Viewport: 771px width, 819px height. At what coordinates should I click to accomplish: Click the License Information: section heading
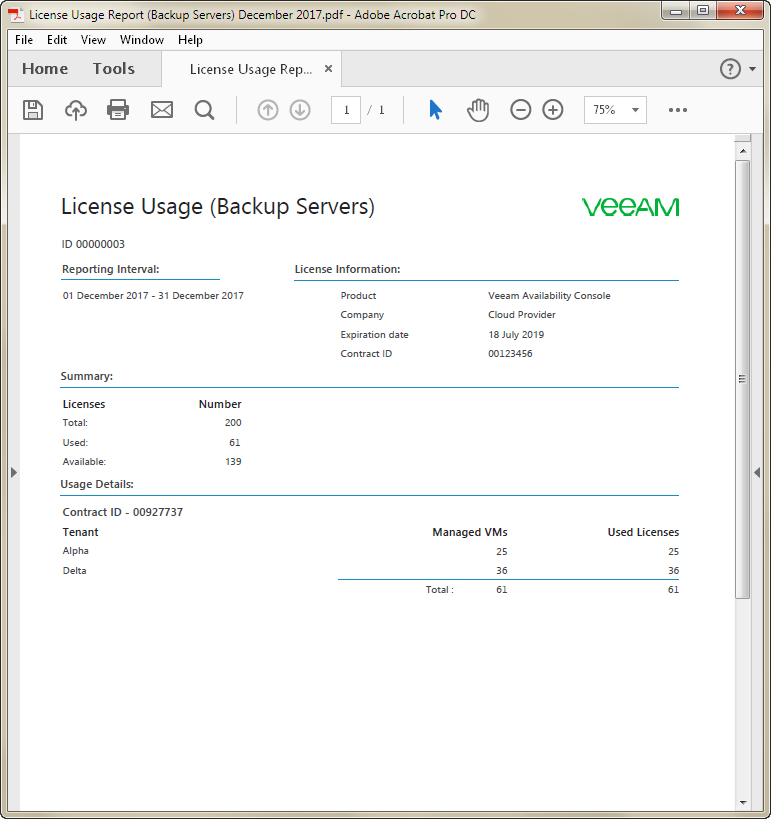[x=347, y=269]
